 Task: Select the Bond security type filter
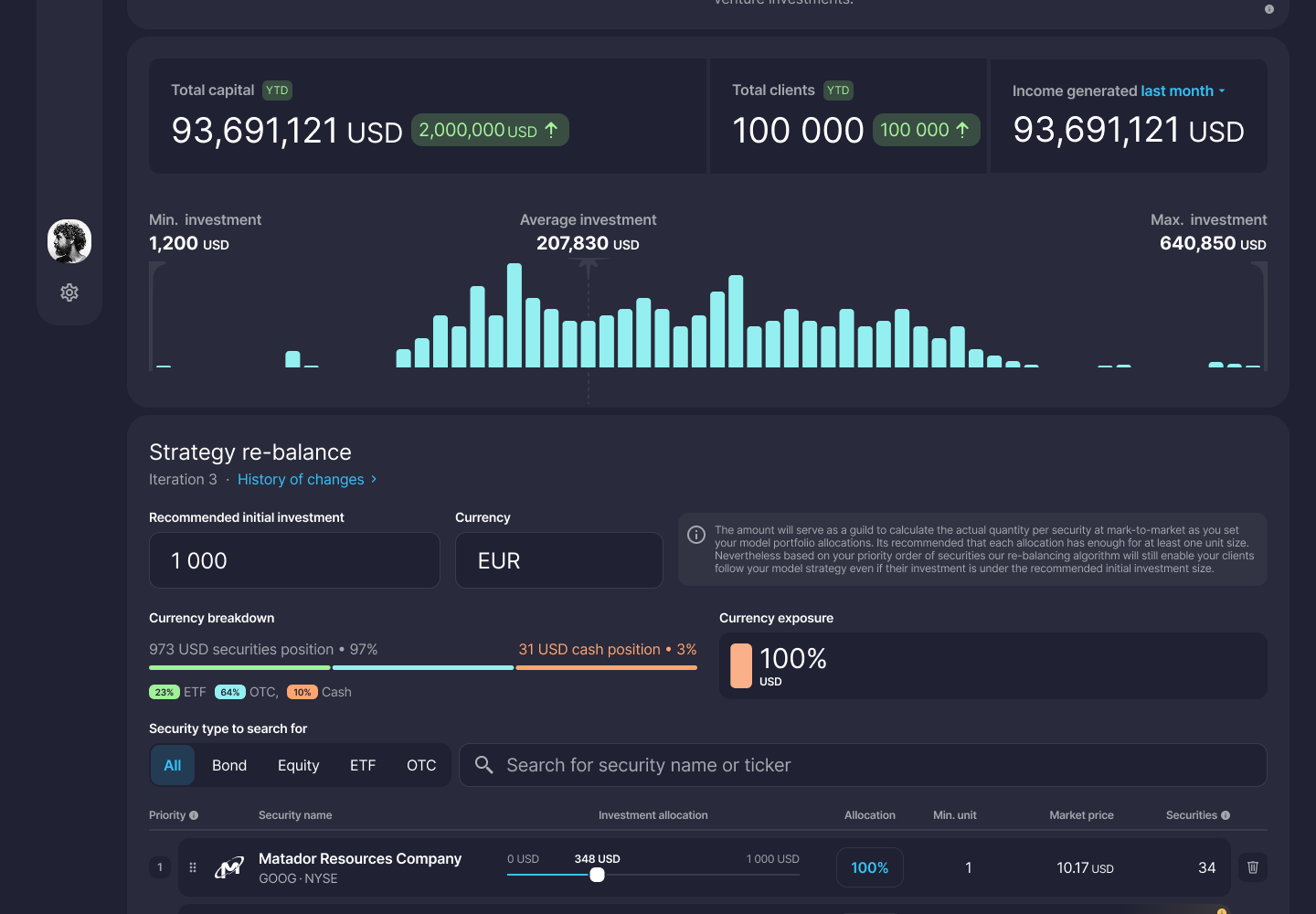229,765
